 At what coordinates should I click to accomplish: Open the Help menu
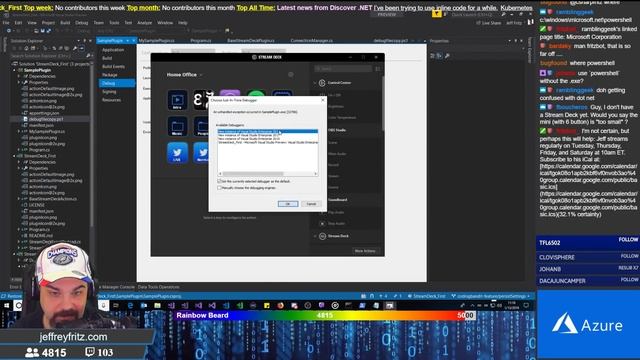point(183,23)
